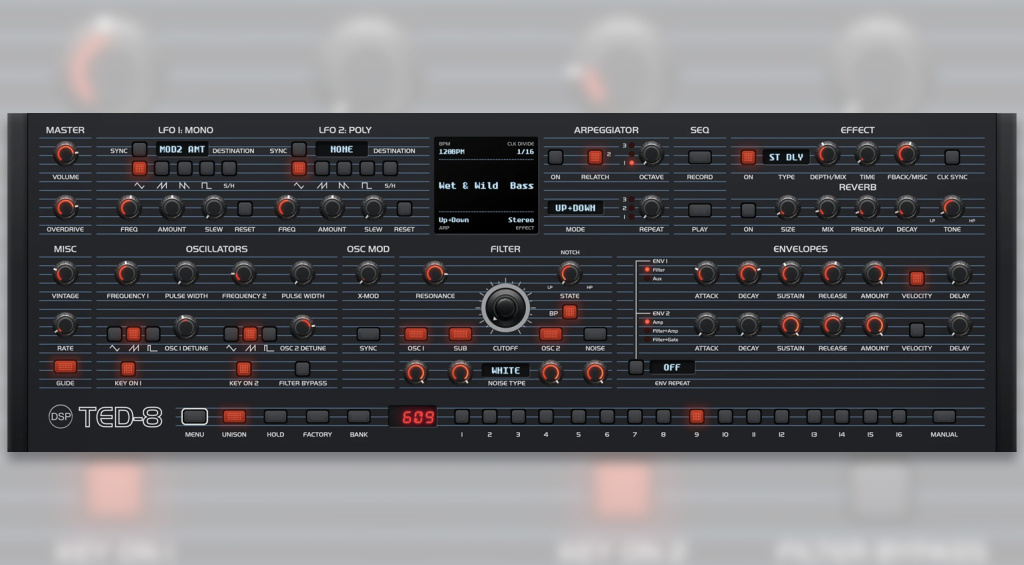Click the X-Mod knob

point(368,273)
